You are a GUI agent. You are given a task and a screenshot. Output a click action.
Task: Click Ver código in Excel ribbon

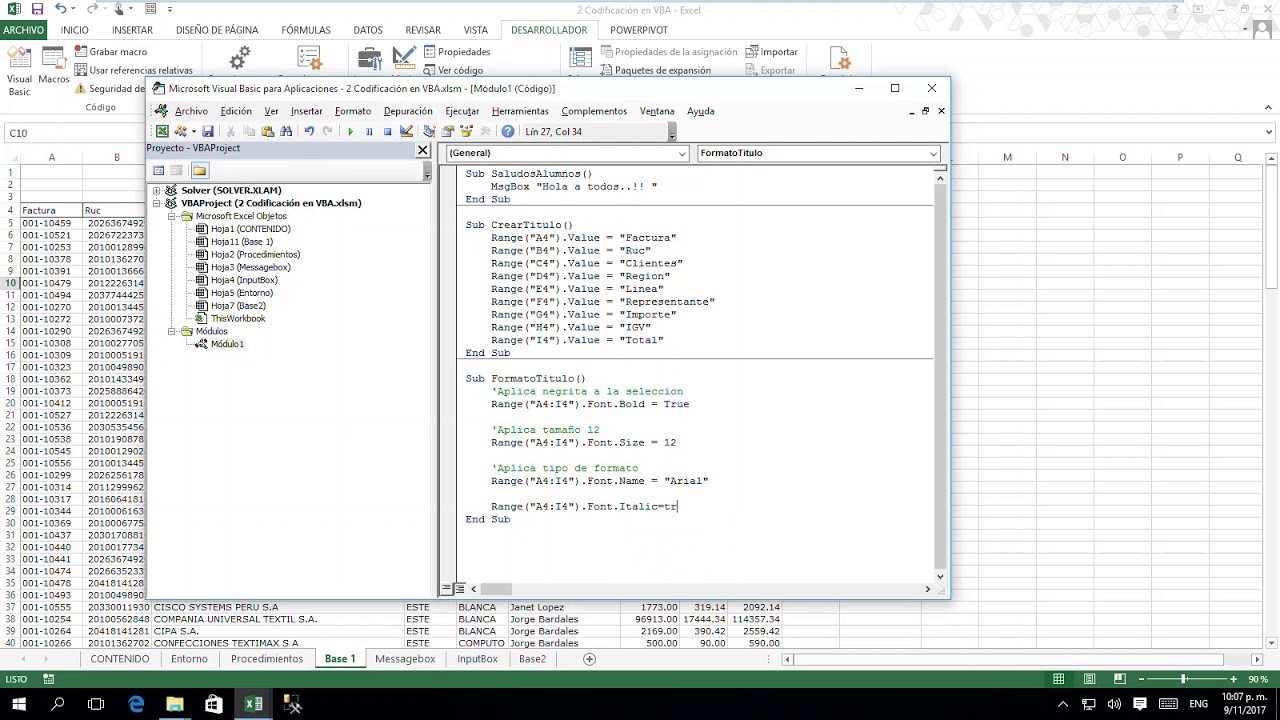coord(453,70)
